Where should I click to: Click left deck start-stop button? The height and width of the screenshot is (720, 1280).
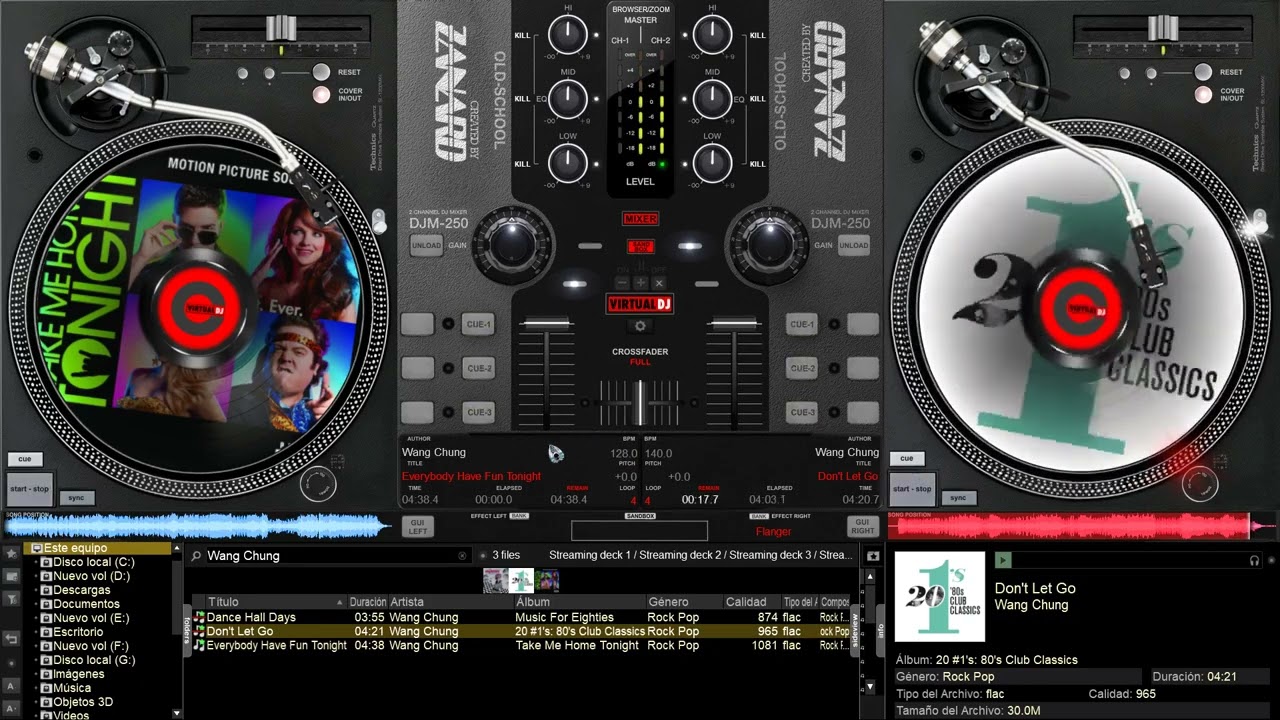coord(29,489)
